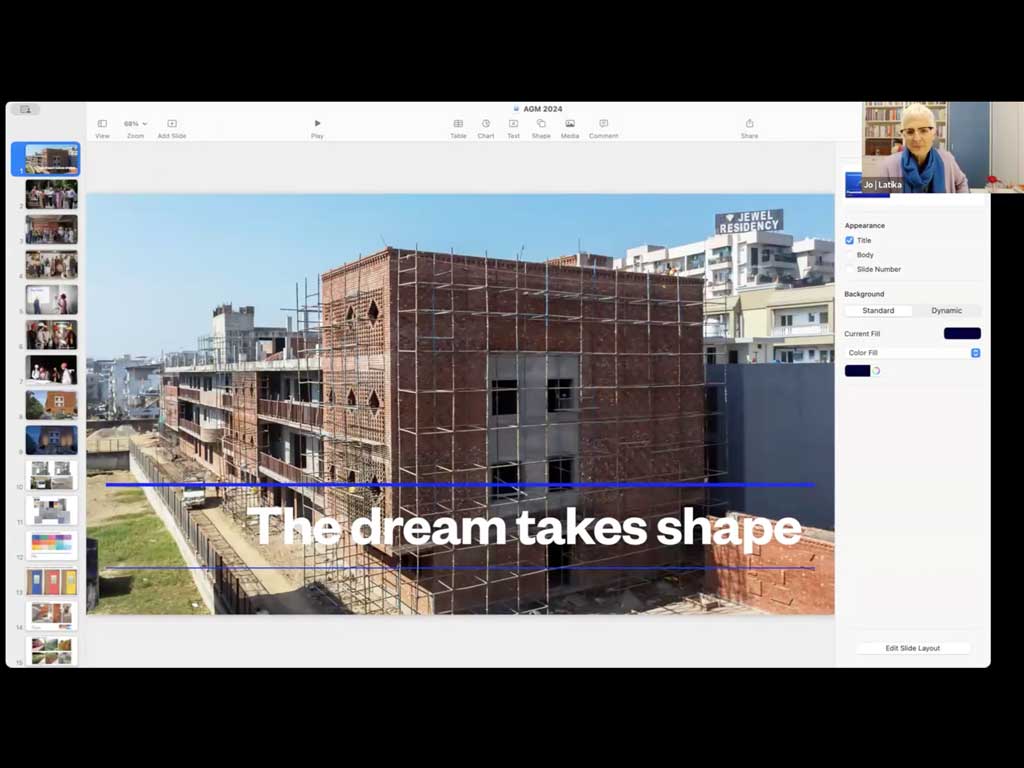This screenshot has height=768, width=1024.
Task: Click the Edit Slide Layout button
Action: (912, 648)
